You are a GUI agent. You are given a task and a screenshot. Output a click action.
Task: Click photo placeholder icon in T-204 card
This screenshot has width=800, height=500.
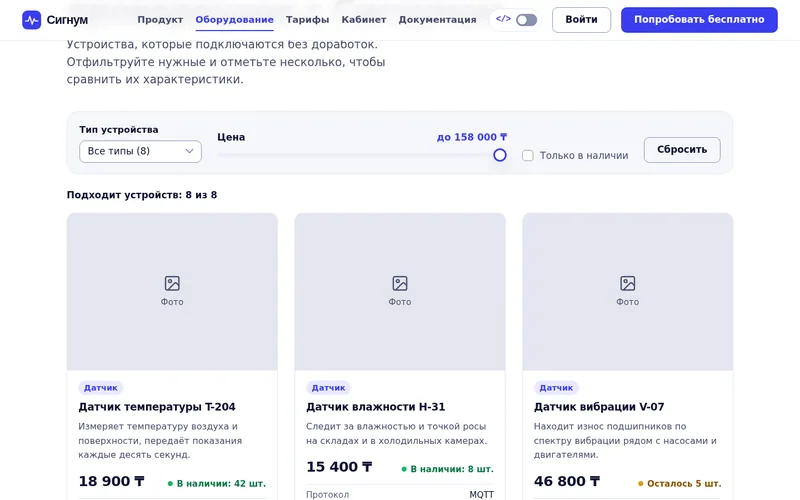172,283
